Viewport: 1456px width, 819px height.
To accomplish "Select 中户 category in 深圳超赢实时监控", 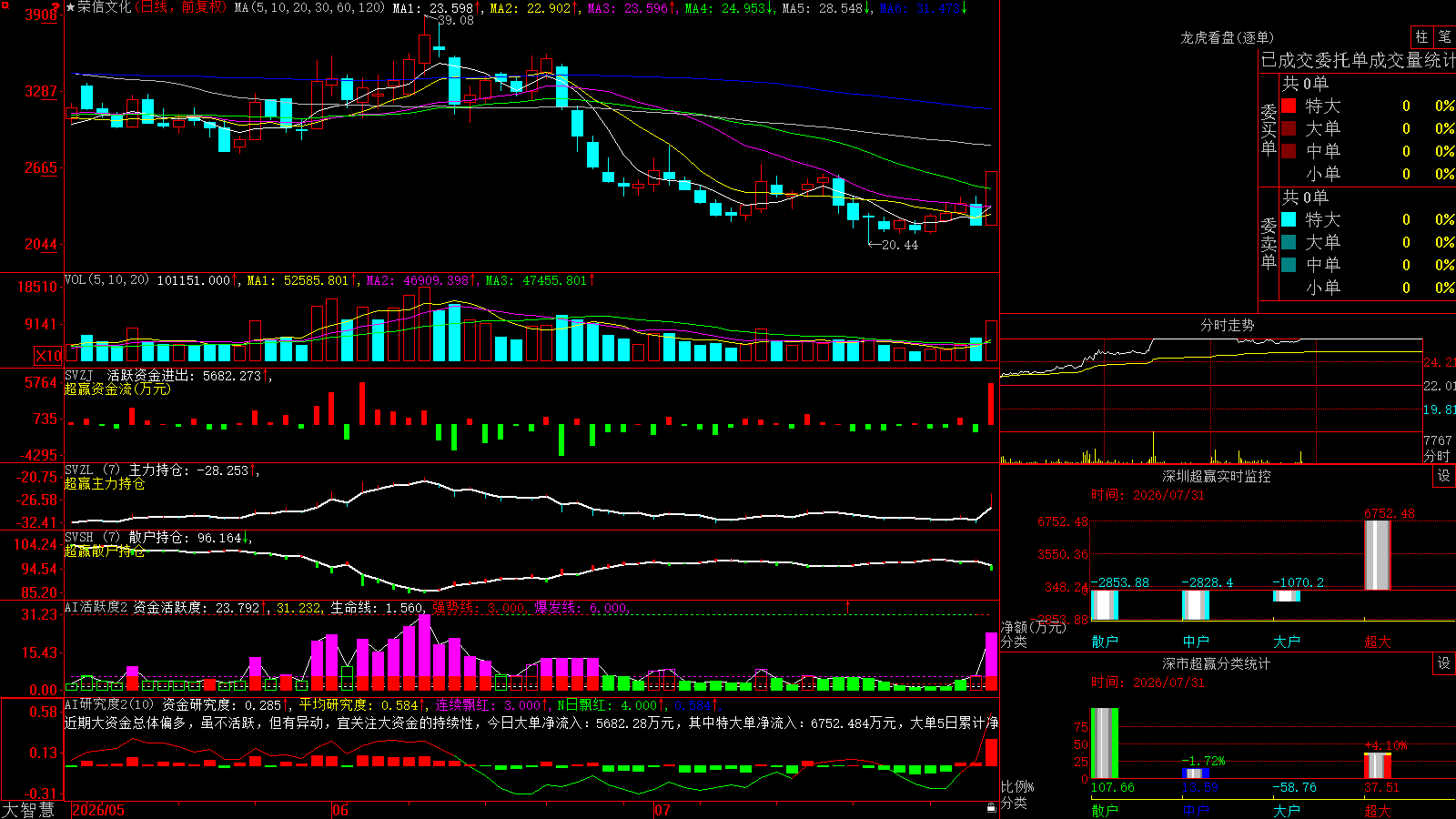I will pos(1196,641).
